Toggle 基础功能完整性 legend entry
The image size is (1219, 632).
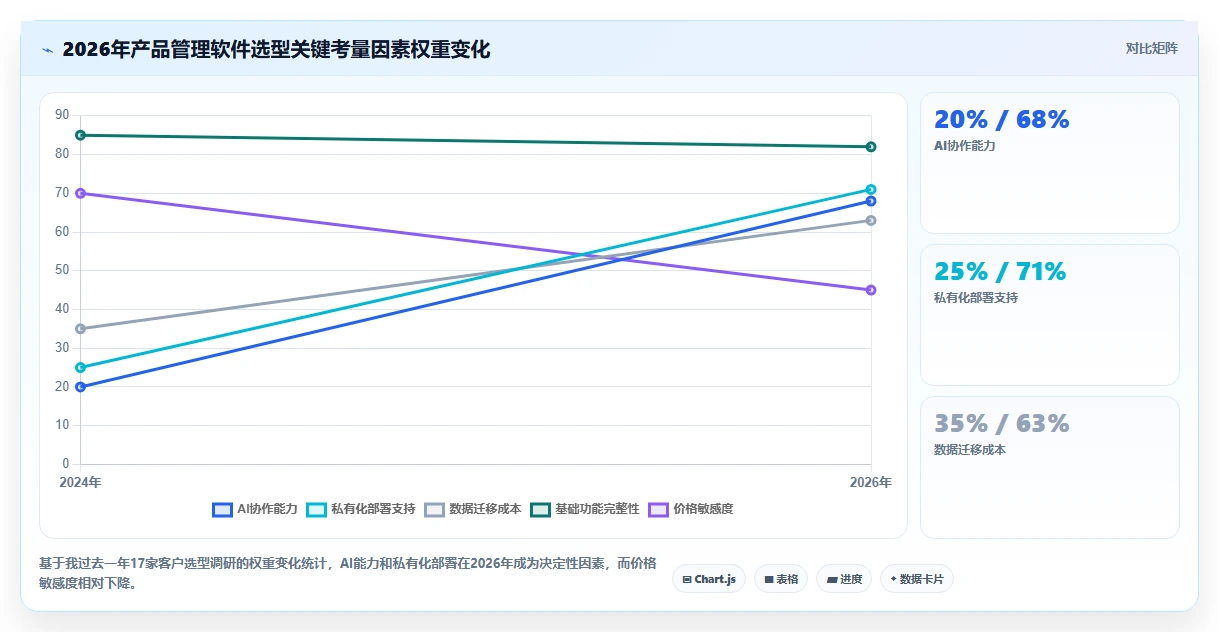pos(585,509)
